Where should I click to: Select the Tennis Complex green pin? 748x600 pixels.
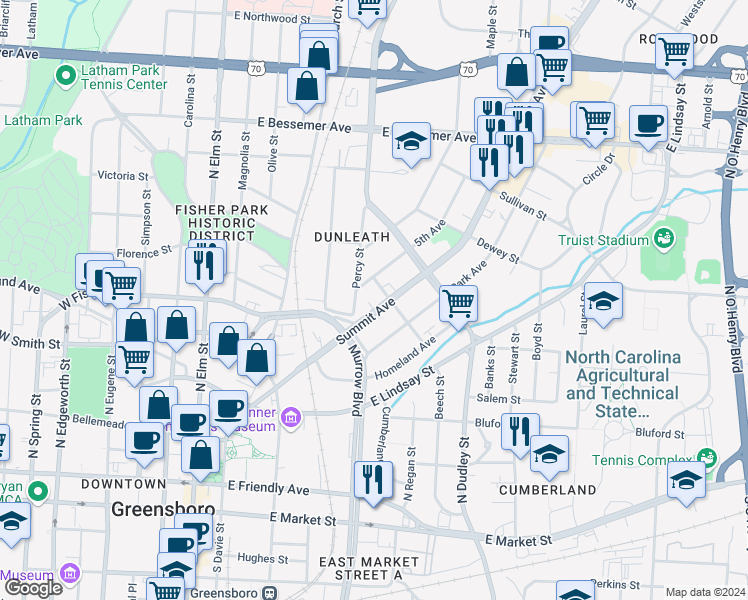(708, 459)
